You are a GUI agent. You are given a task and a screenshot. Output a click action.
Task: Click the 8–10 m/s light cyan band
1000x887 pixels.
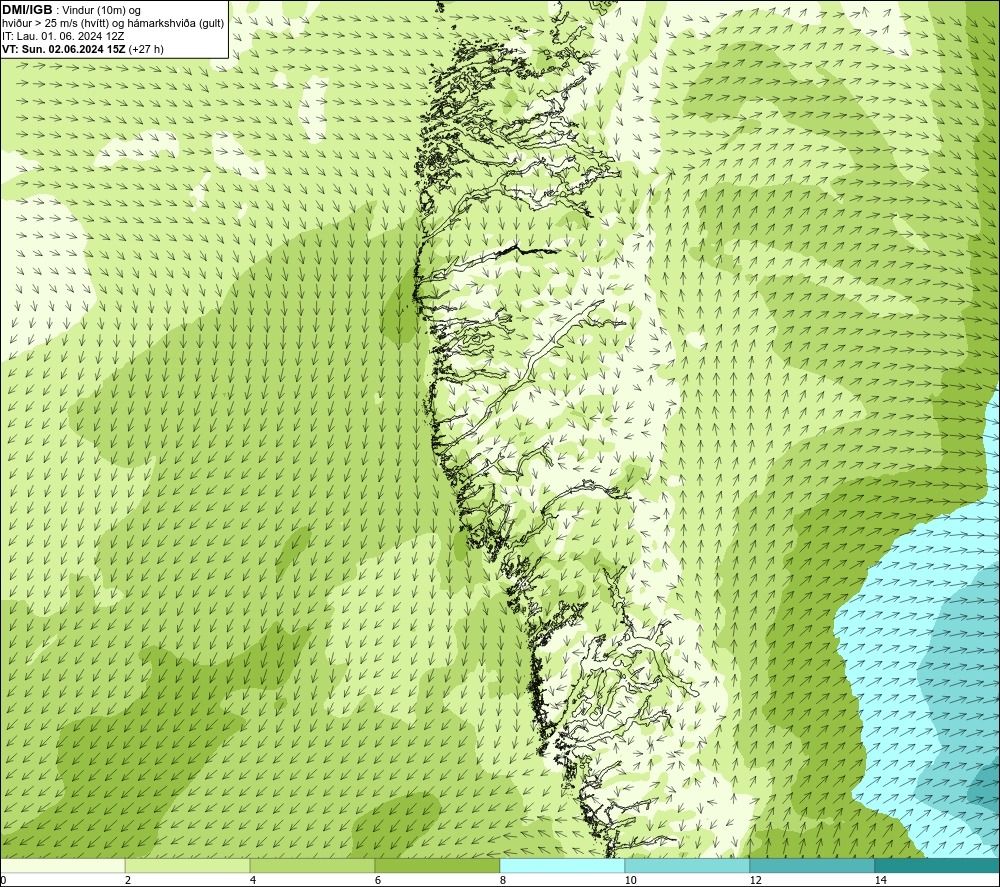click(562, 866)
